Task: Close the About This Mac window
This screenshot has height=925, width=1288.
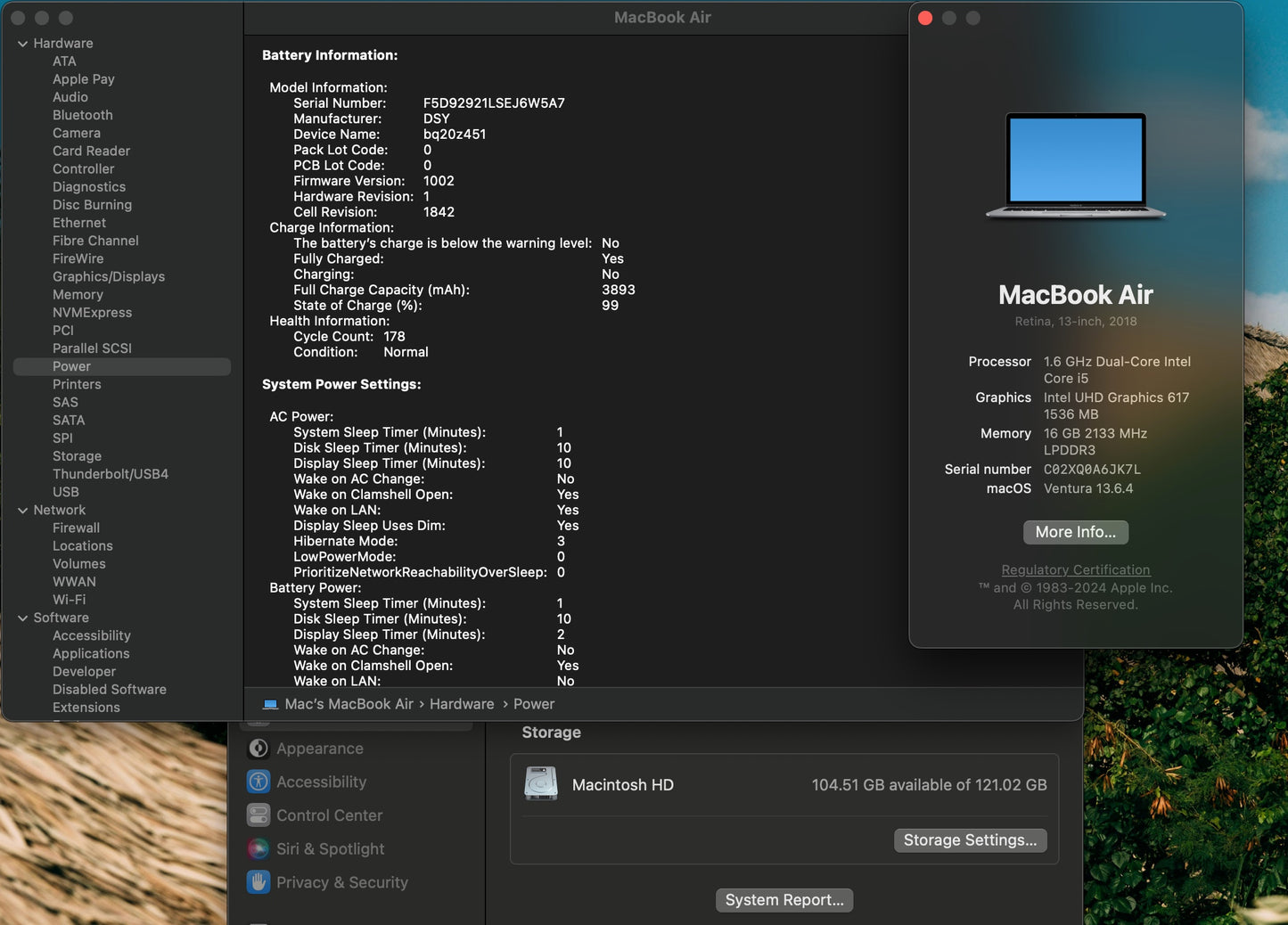Action: pos(925,19)
